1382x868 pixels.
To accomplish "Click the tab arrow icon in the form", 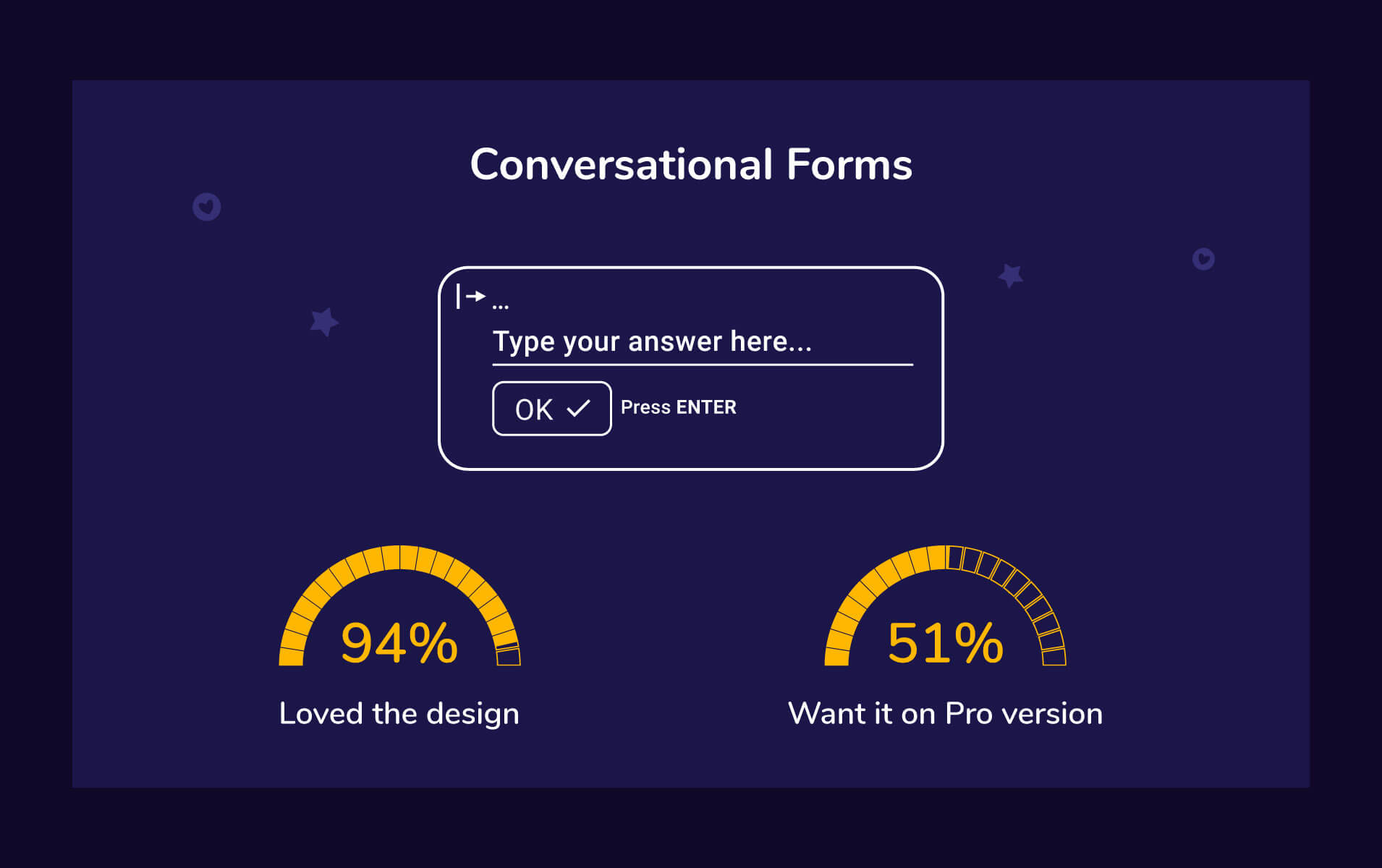I will pyautogui.click(x=470, y=296).
